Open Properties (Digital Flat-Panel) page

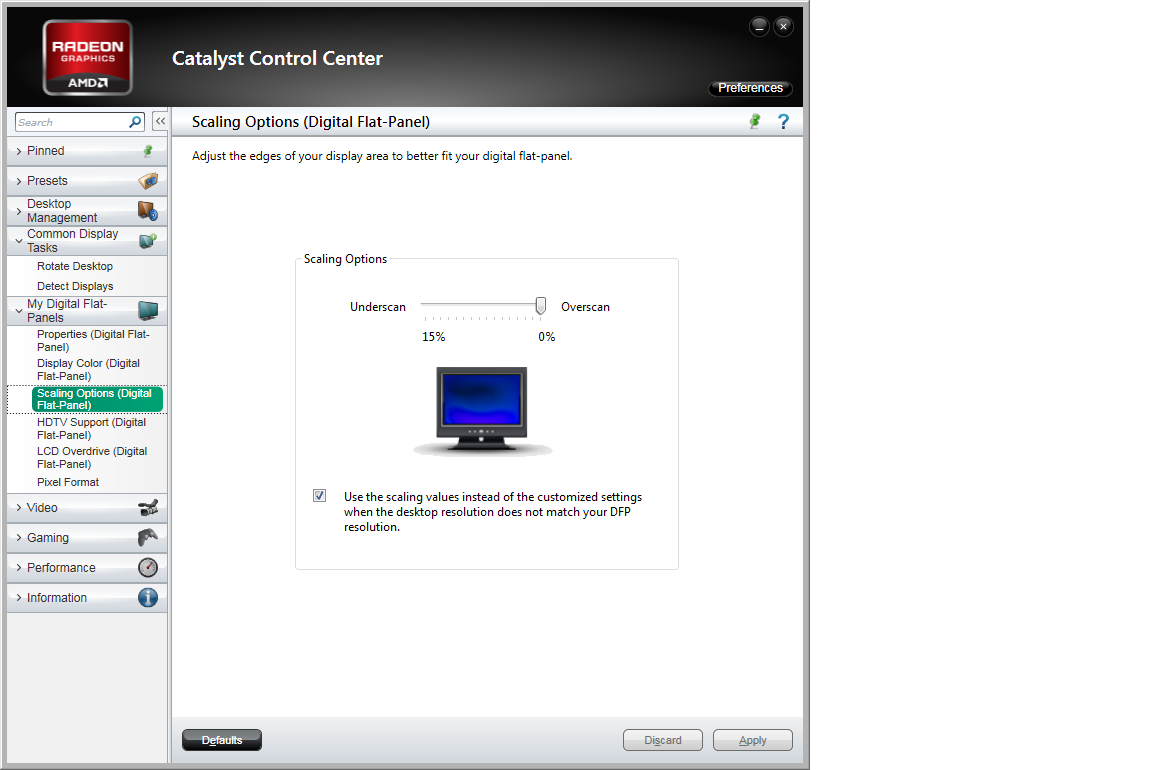click(x=93, y=340)
